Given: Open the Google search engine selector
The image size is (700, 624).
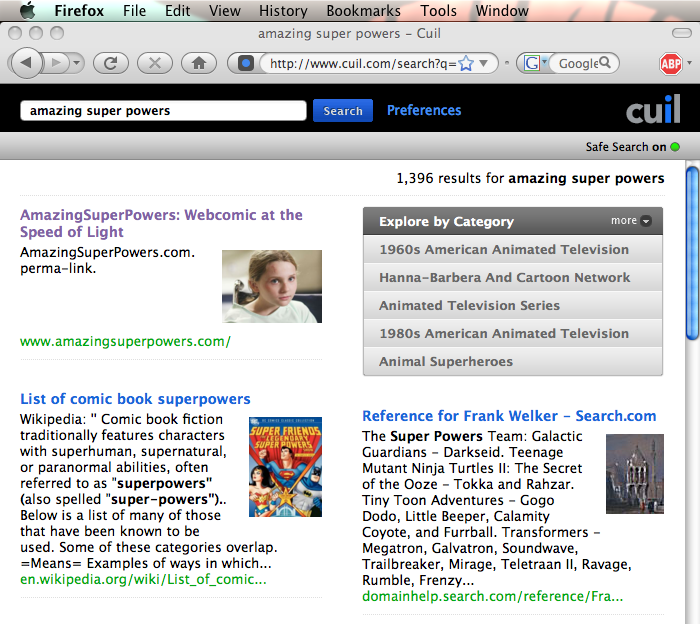Looking at the screenshot, I should [535, 63].
